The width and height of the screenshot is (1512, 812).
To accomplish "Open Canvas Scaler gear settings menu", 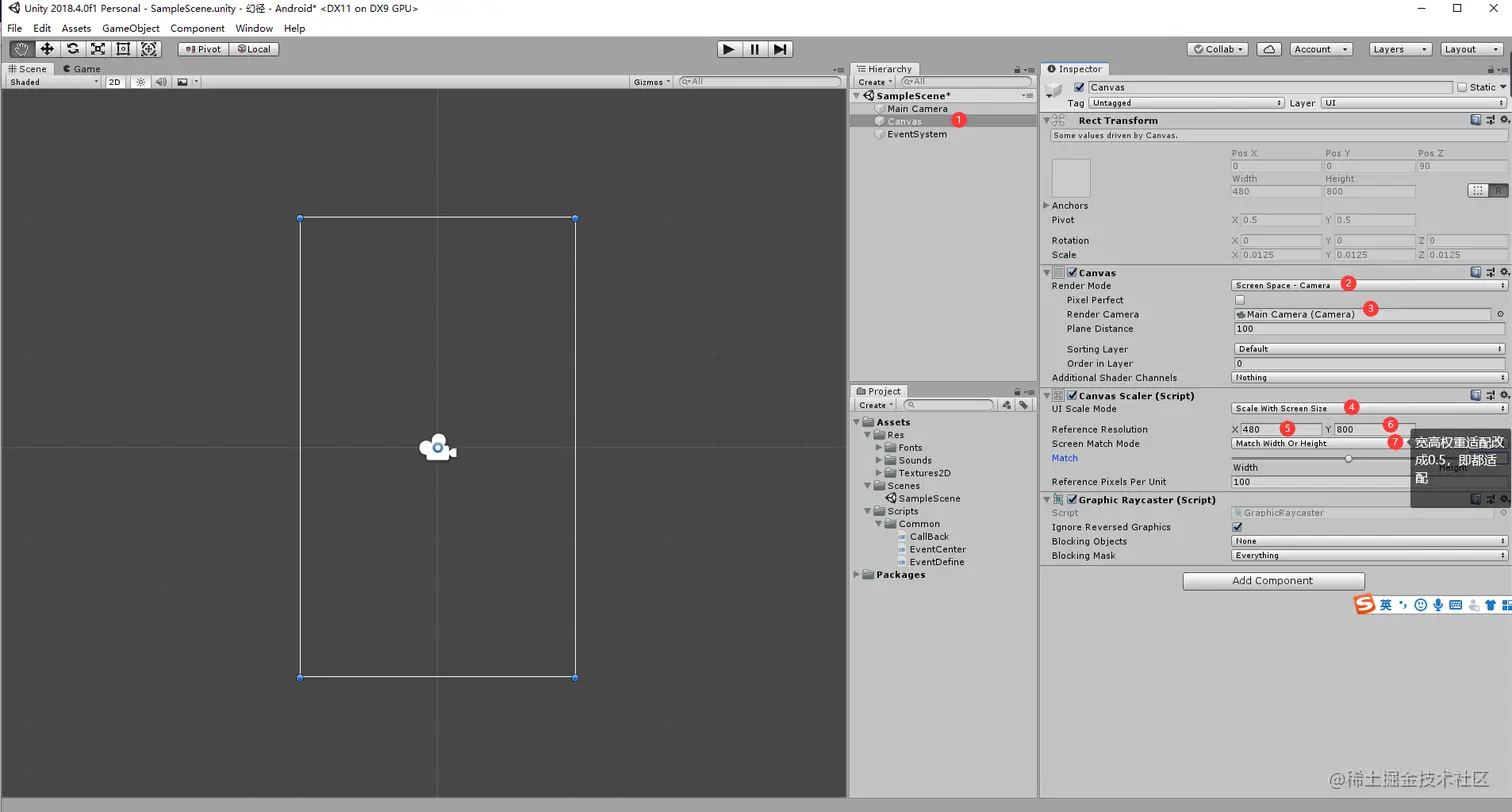I will [1504, 395].
